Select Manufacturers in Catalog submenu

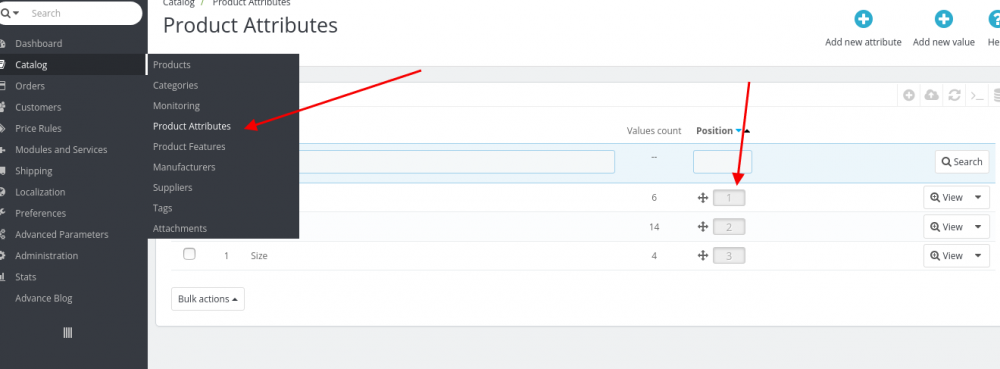[x=184, y=167]
